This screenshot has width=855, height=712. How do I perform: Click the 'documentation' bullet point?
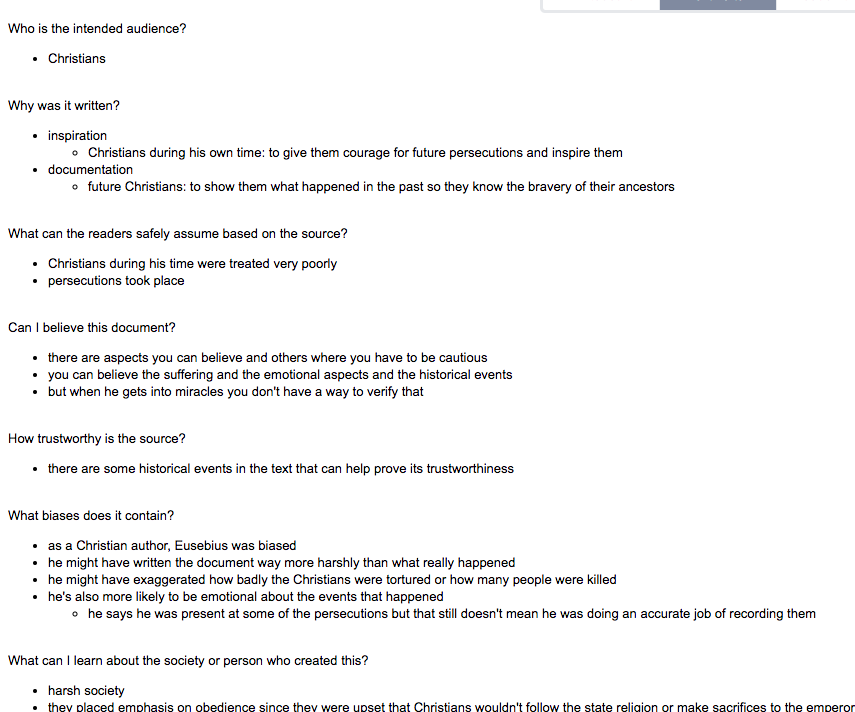coord(90,170)
